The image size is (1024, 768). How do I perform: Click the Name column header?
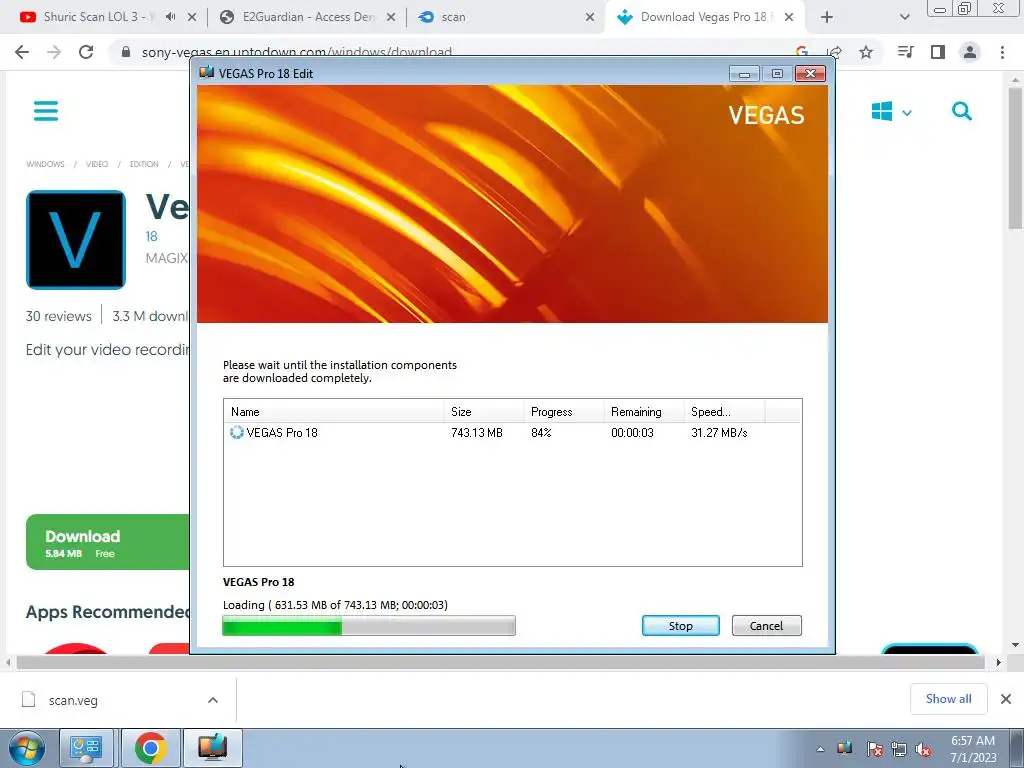[x=334, y=411]
